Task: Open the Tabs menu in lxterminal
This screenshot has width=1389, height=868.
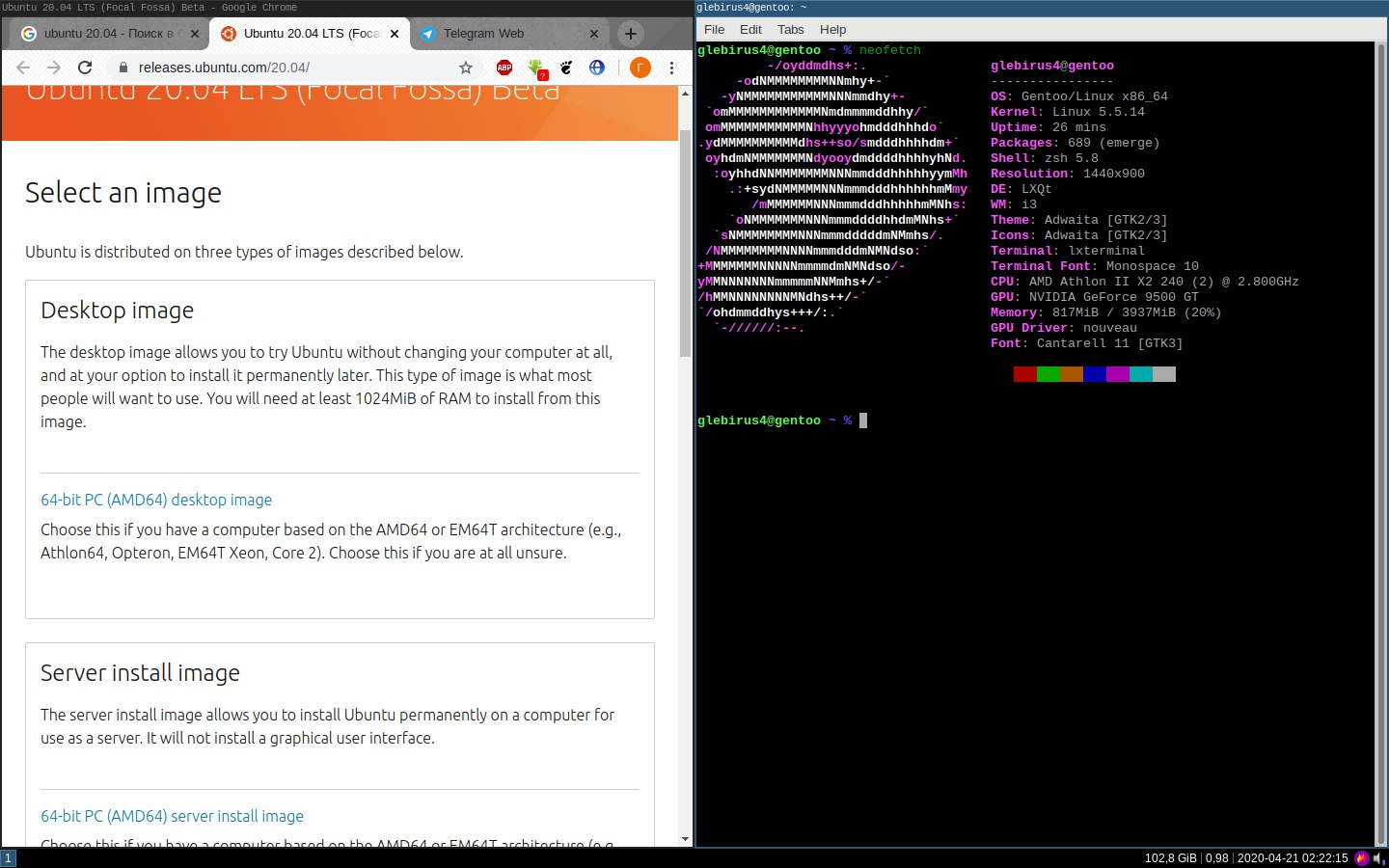Action: [791, 30]
